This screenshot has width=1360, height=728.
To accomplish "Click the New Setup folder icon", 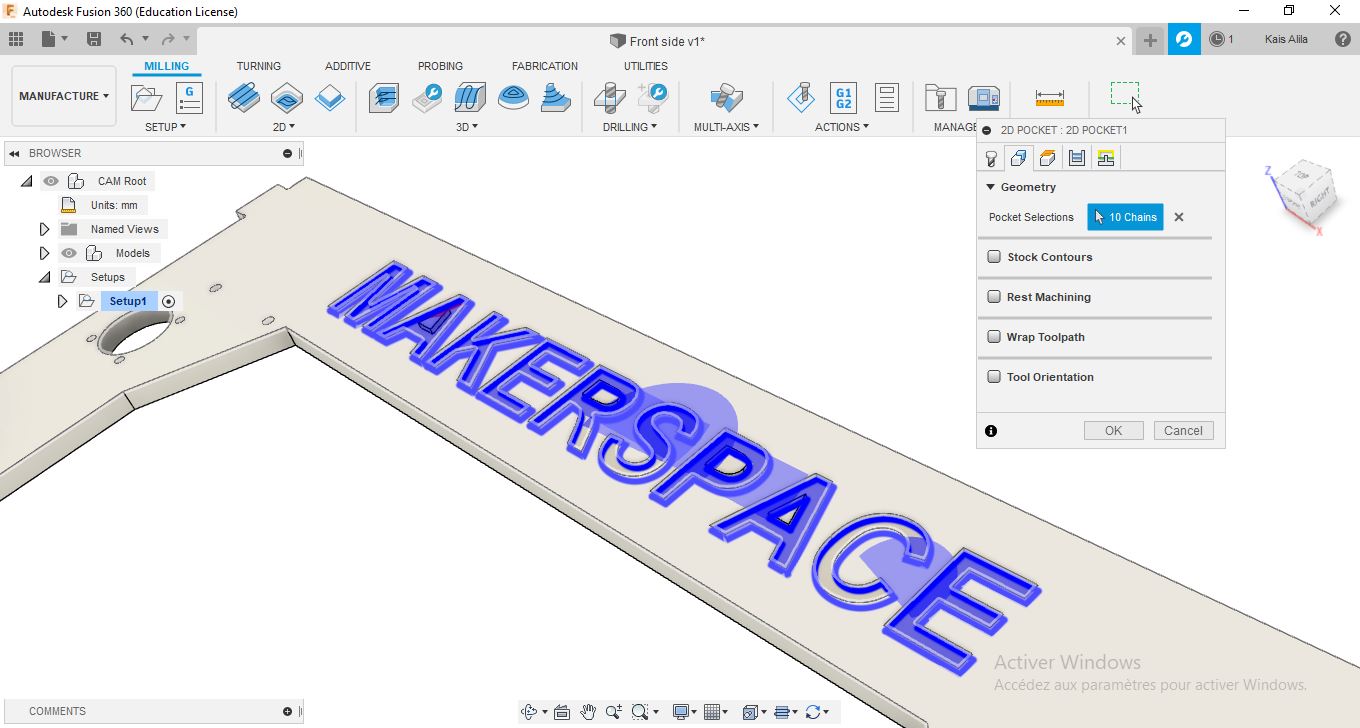I will coord(146,98).
